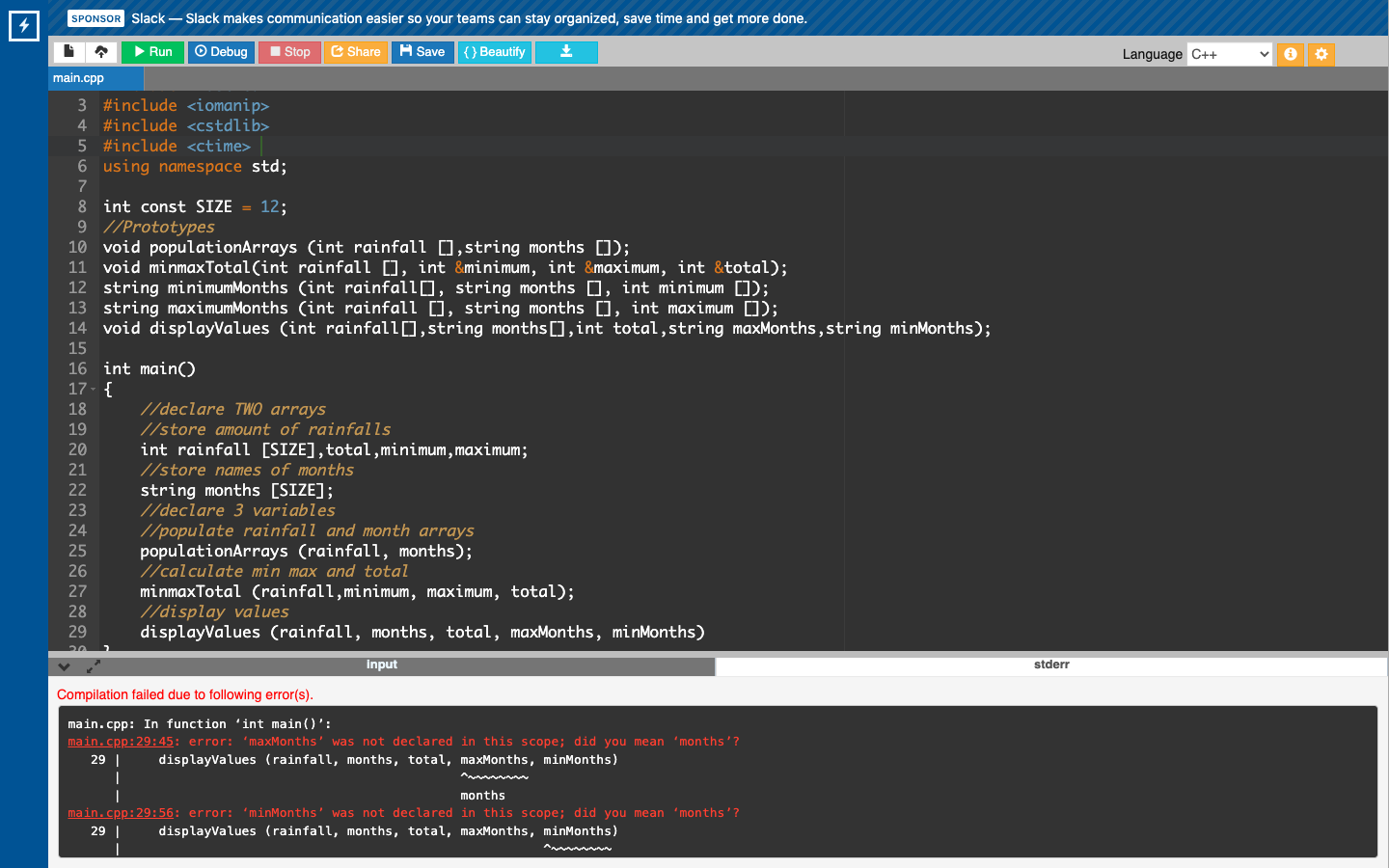This screenshot has height=868, width=1389.
Task: Click line number 8 in the gutter
Action: point(82,206)
